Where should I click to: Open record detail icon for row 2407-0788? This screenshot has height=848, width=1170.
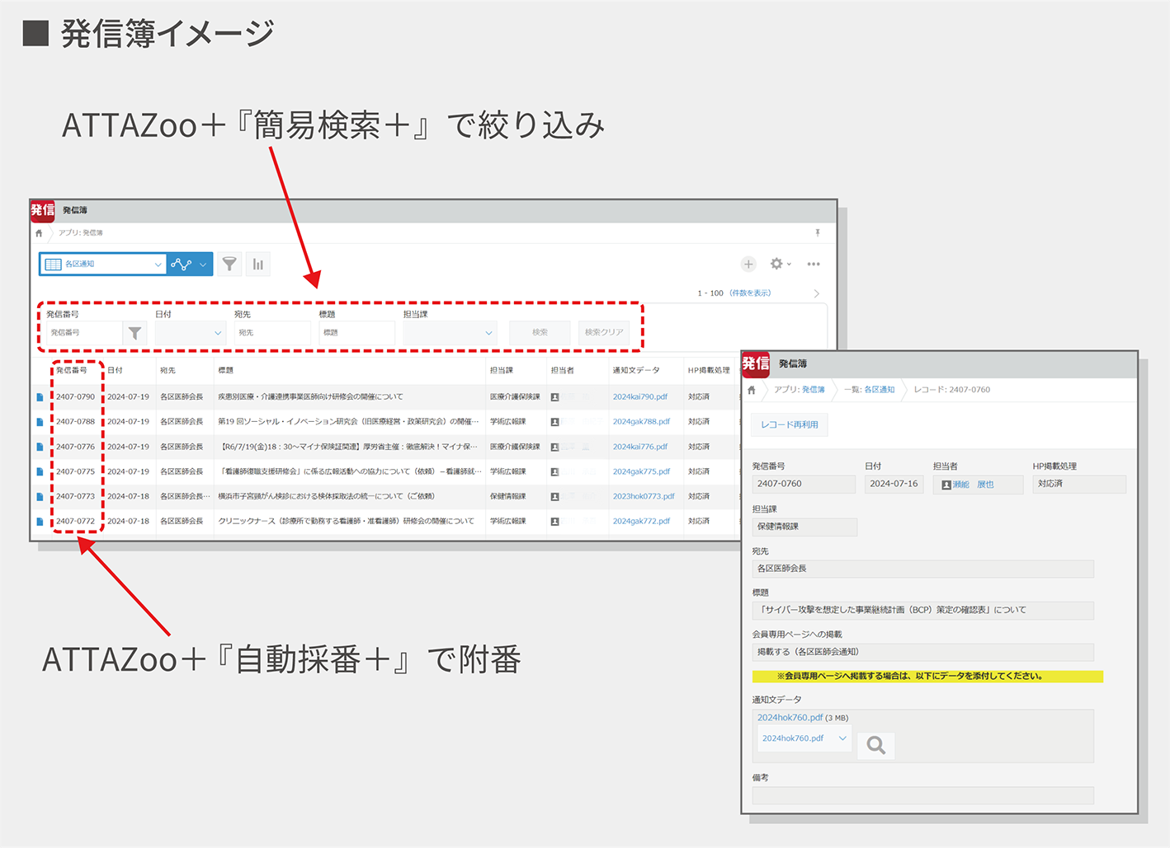[x=40, y=422]
